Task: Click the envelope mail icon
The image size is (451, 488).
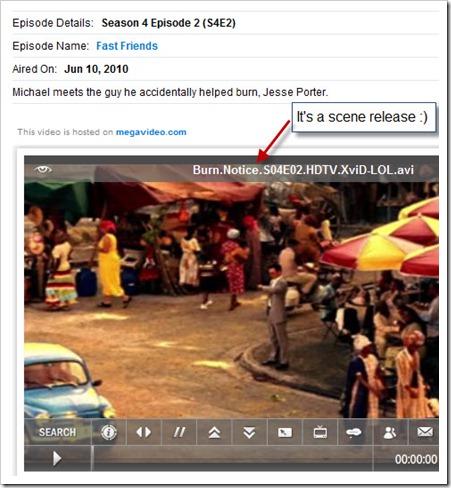Action: [425, 432]
